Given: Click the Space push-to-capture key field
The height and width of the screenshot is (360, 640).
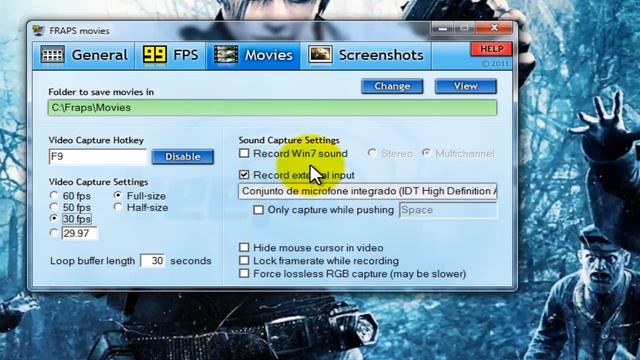Looking at the screenshot, I should pos(448,210).
